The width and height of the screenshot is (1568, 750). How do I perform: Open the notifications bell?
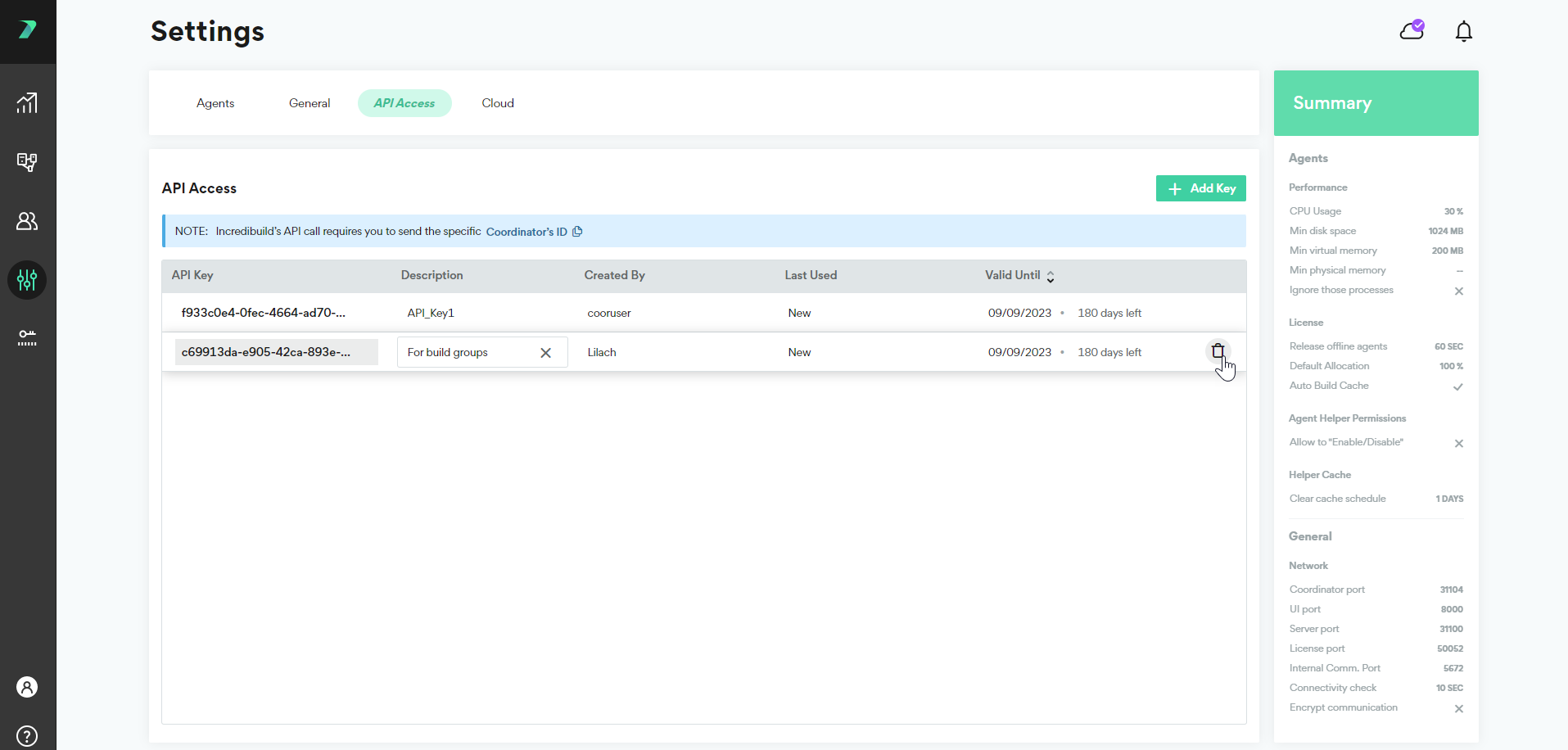[1463, 32]
